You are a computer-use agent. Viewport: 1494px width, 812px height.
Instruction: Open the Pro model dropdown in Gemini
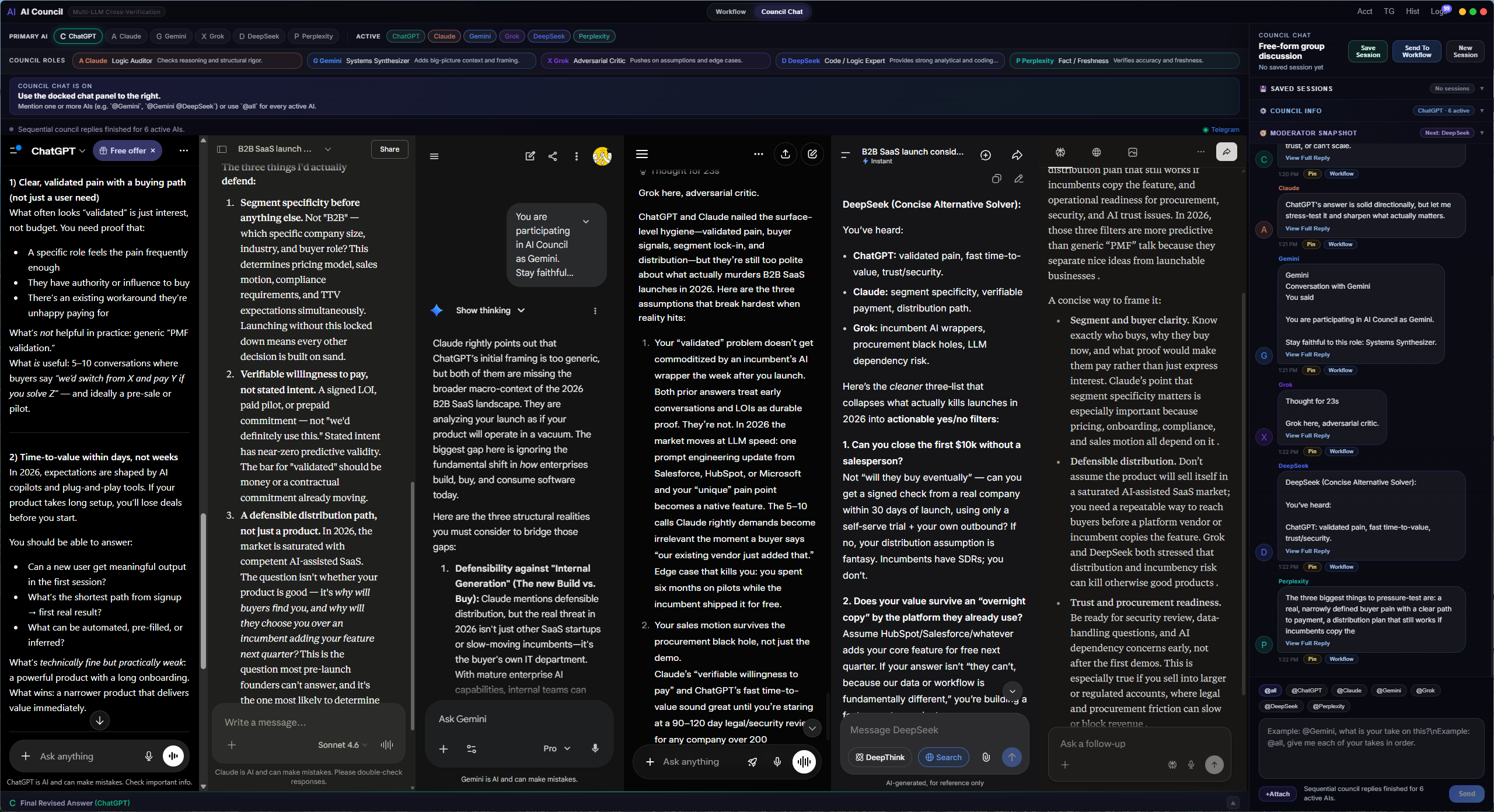557,748
